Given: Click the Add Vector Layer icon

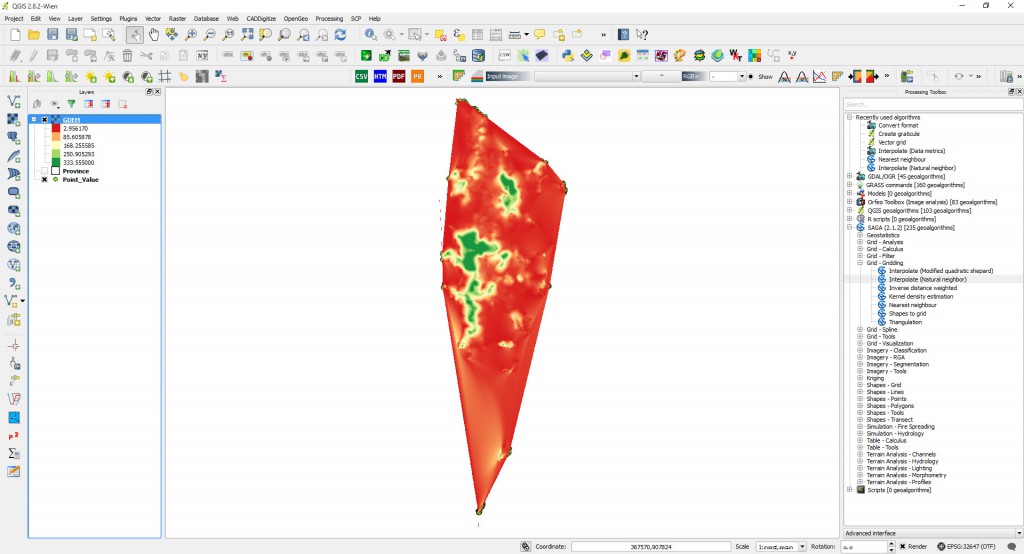Looking at the screenshot, I should pyautogui.click(x=14, y=102).
